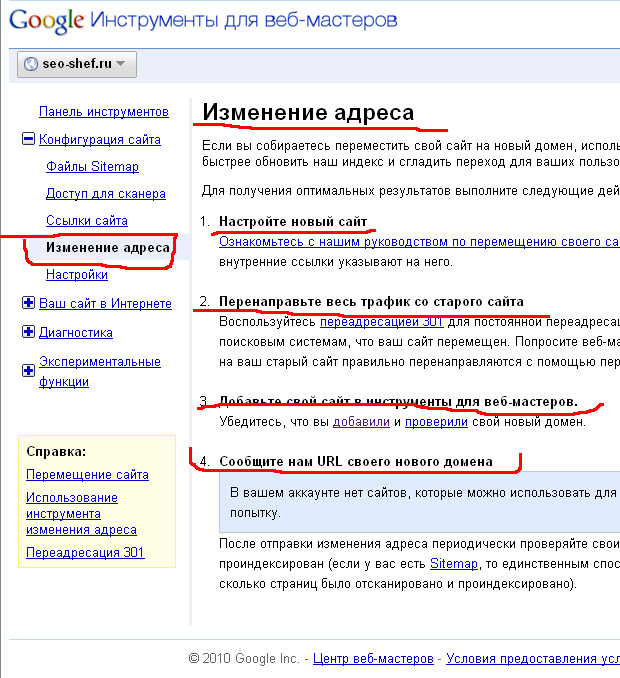Select Доступ для сканера menu item
Image resolution: width=620 pixels, height=678 pixels.
point(105,194)
